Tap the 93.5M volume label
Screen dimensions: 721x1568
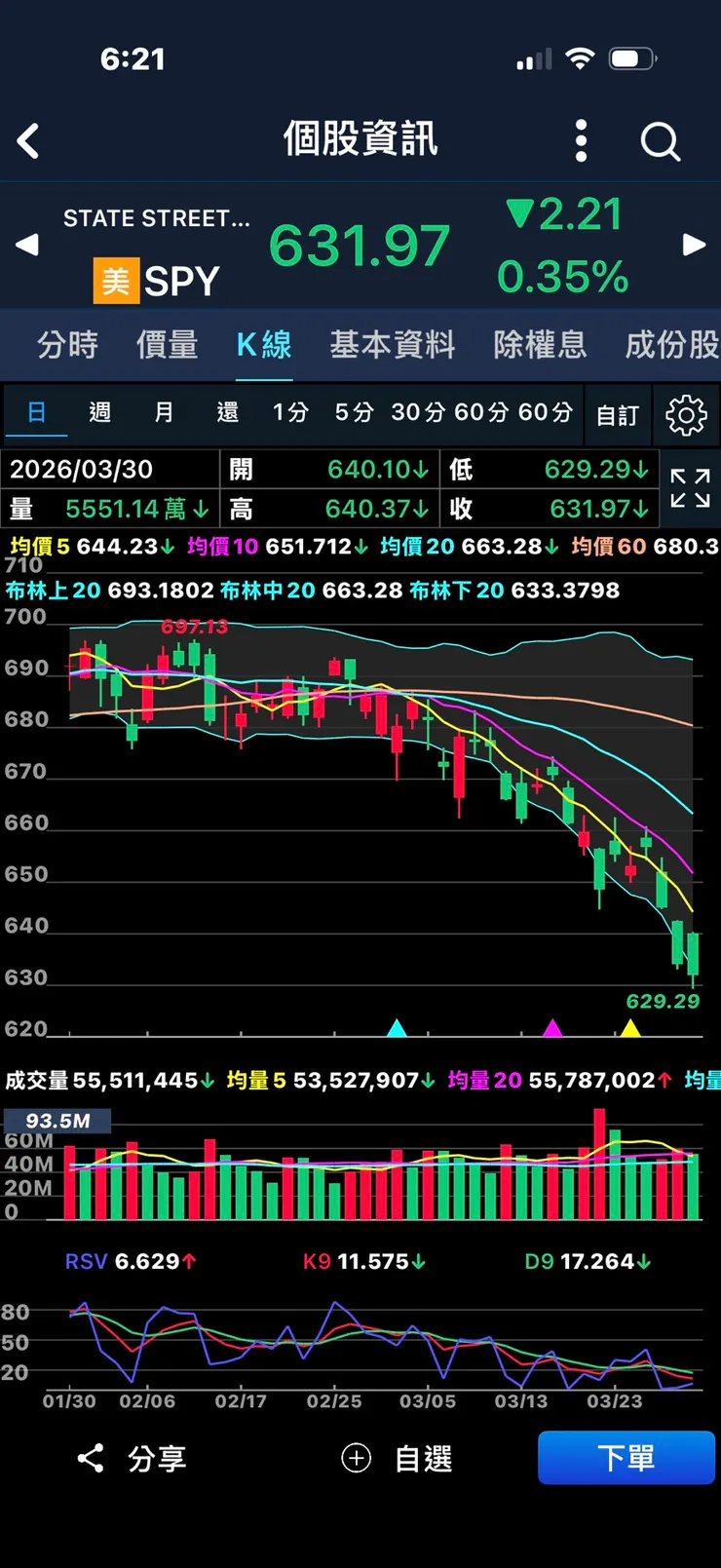(x=57, y=1121)
